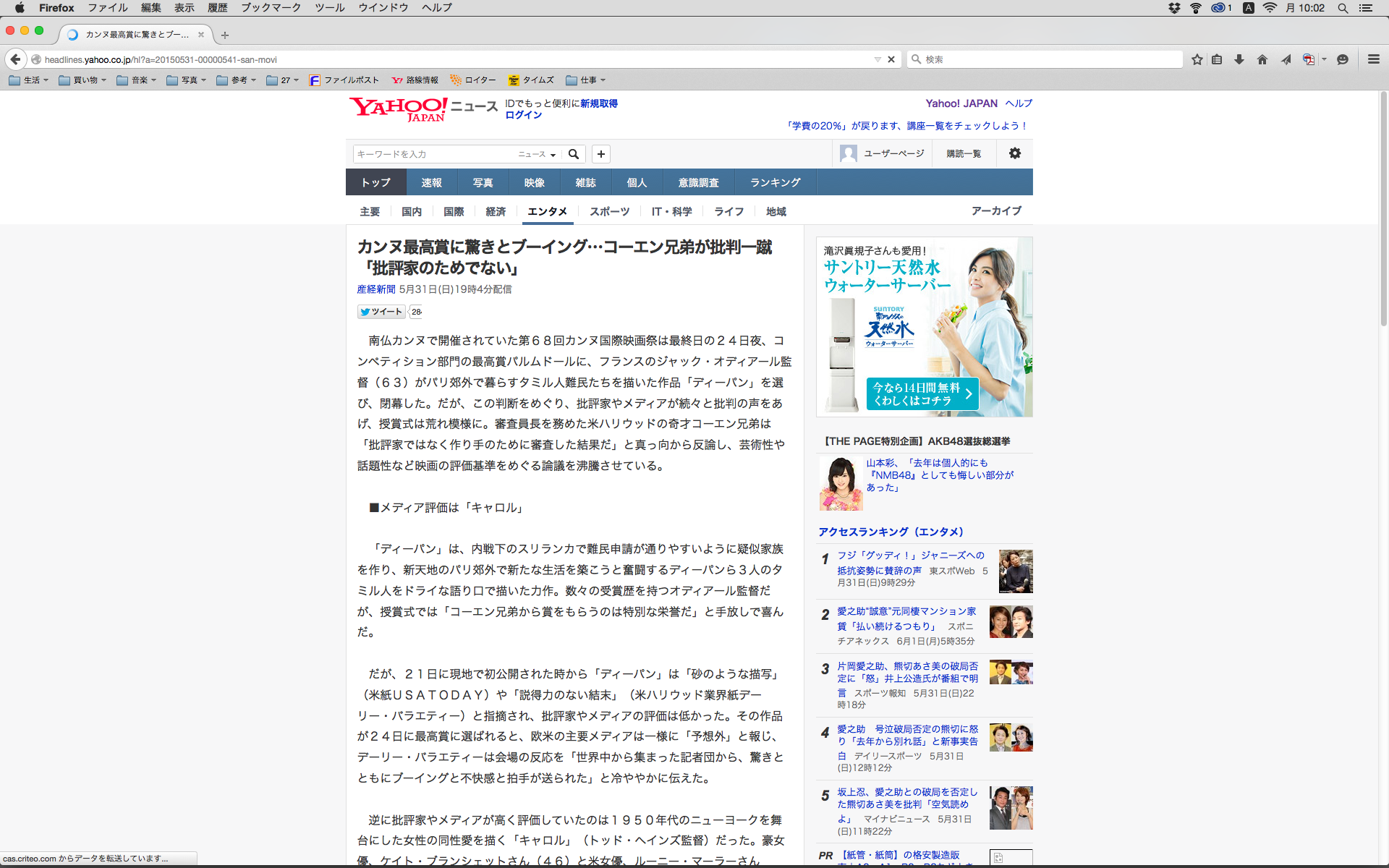Open the URL history dropdown arrow
The height and width of the screenshot is (868, 1389).
point(878,59)
